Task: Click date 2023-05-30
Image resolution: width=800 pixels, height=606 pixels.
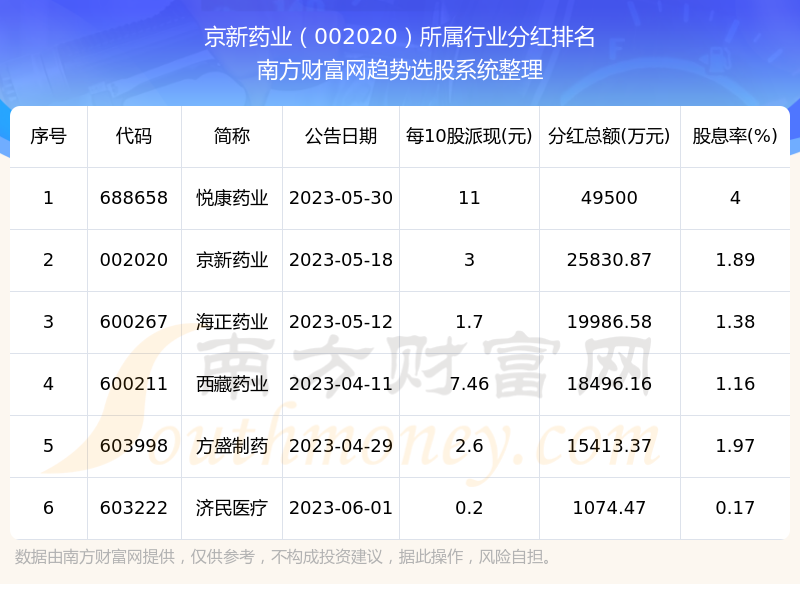Action: [341, 198]
